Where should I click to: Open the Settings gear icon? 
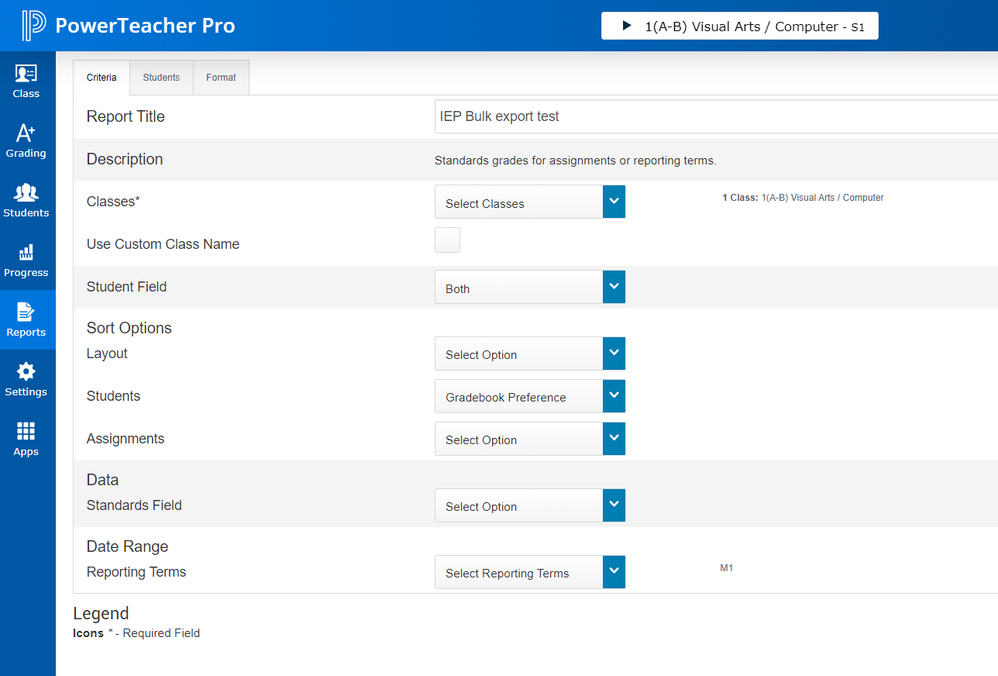[26, 372]
